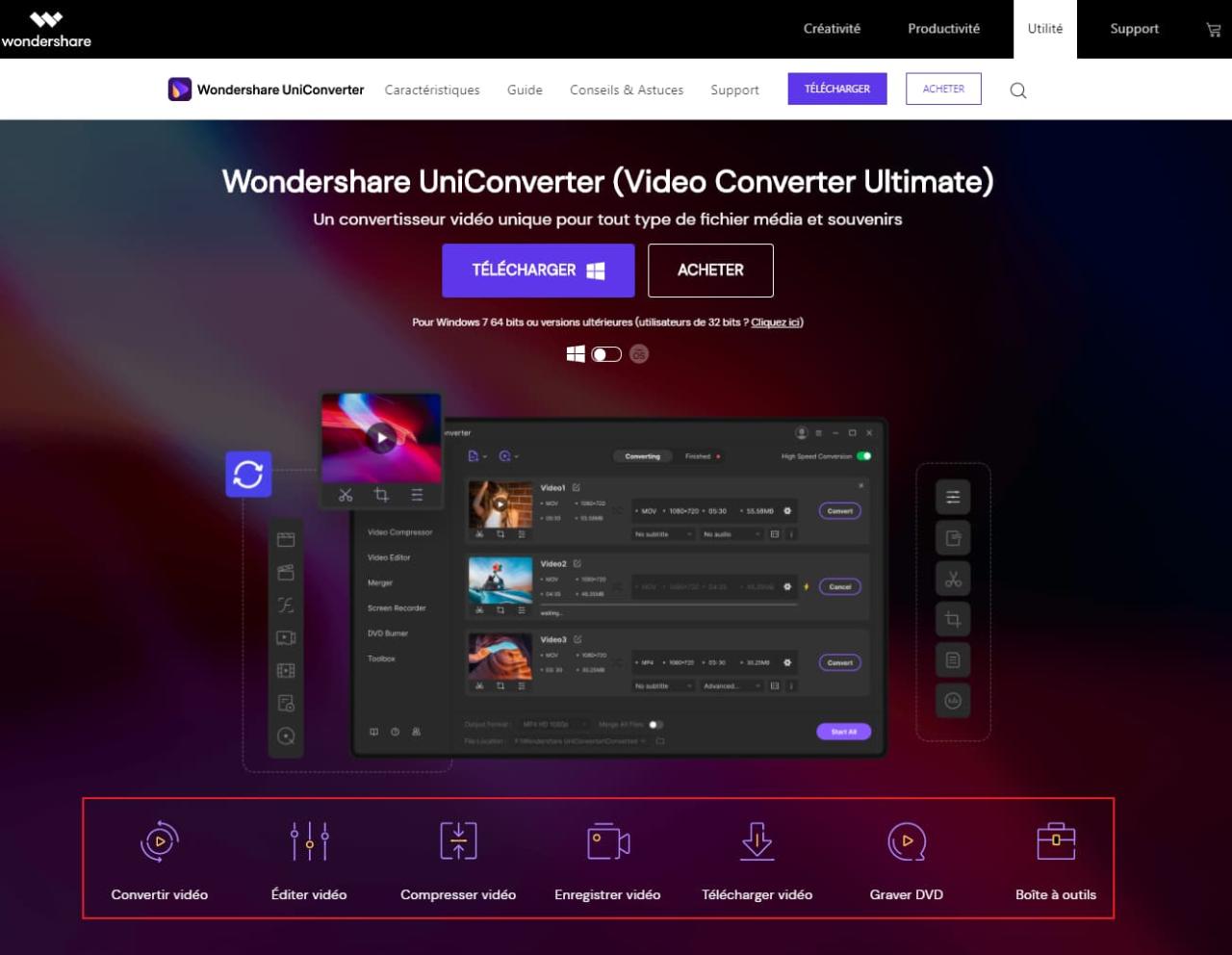Click the Graver DVD feature icon
1232x955 pixels.
click(x=906, y=840)
